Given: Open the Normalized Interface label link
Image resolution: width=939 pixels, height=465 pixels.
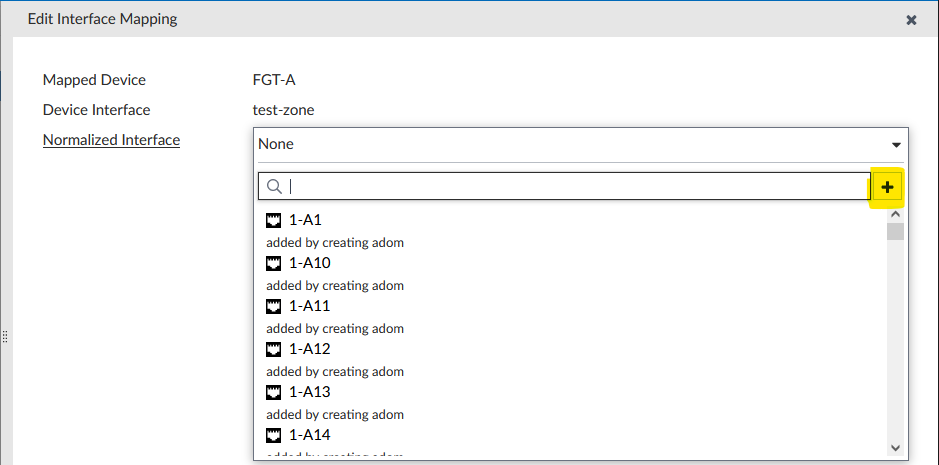Looking at the screenshot, I should point(111,140).
